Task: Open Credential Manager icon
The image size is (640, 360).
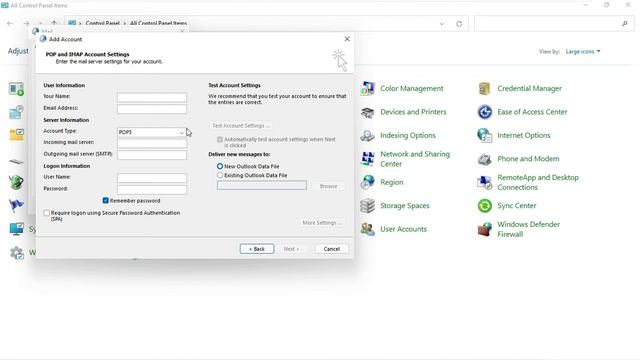Action: [484, 89]
